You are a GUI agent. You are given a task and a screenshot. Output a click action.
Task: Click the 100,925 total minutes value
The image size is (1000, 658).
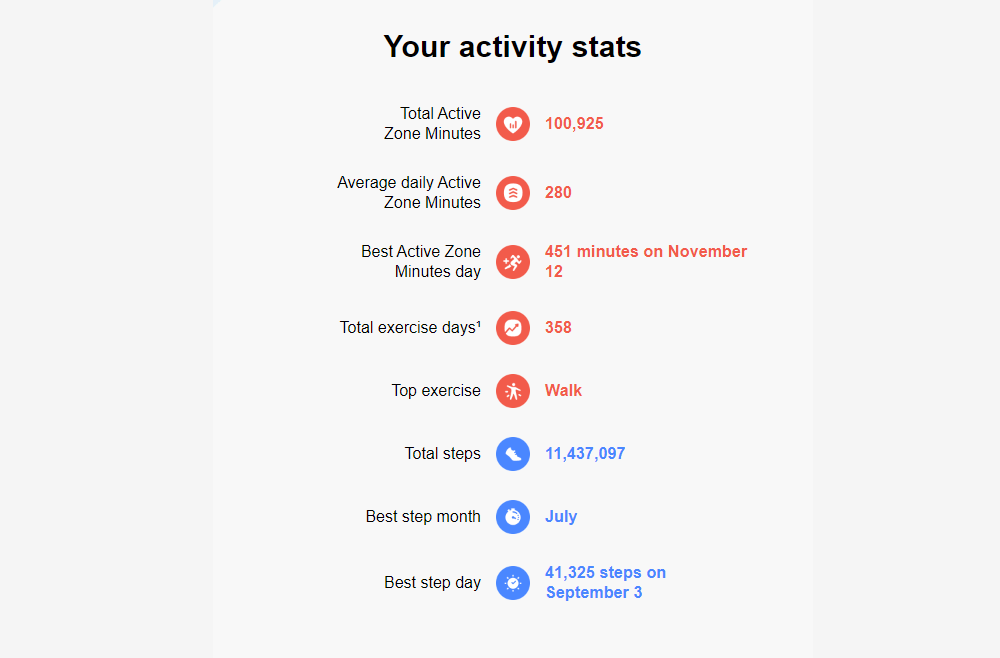[574, 124]
